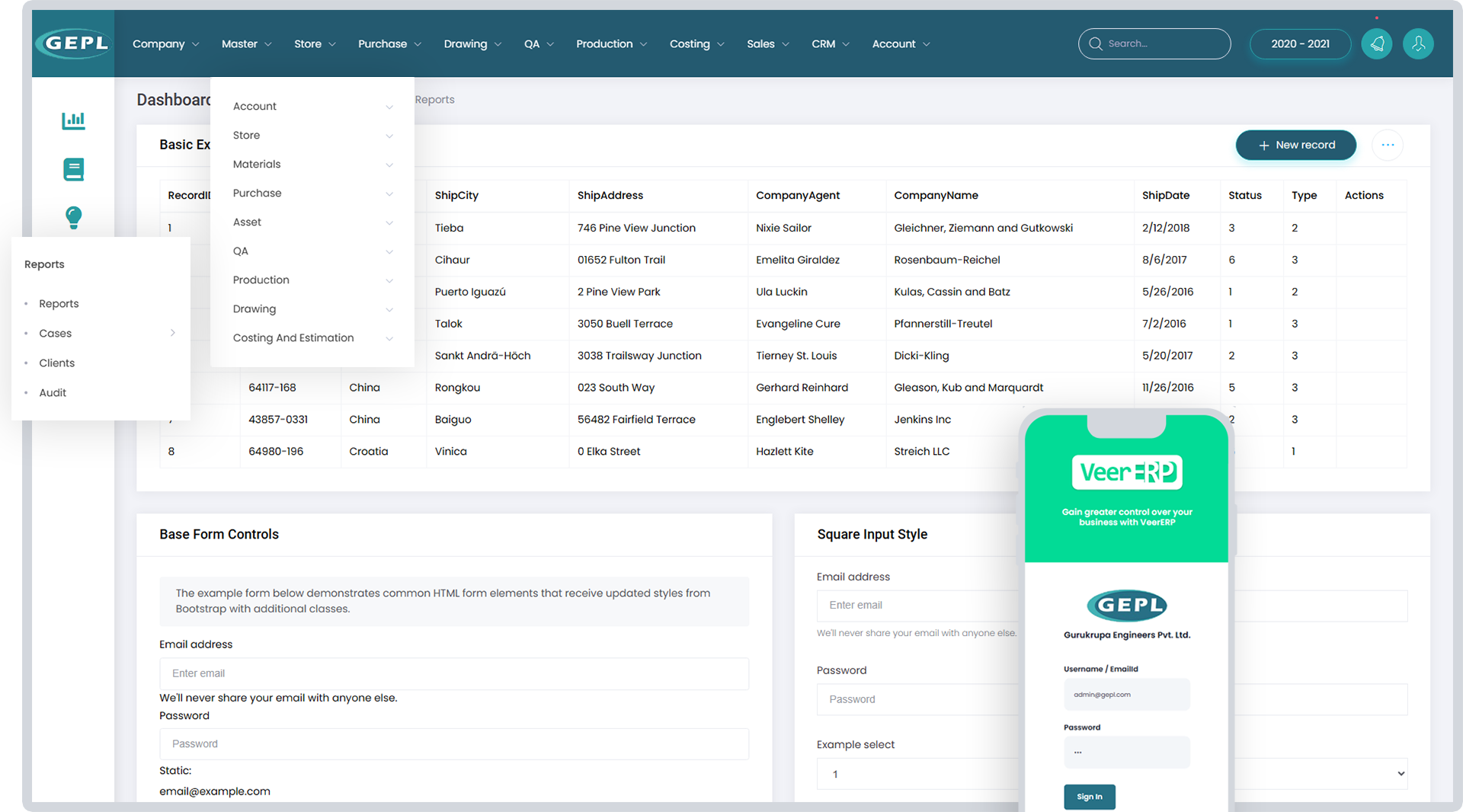The height and width of the screenshot is (812, 1463).
Task: Expand Purchase in the Master dropdown
Action: coord(312,193)
